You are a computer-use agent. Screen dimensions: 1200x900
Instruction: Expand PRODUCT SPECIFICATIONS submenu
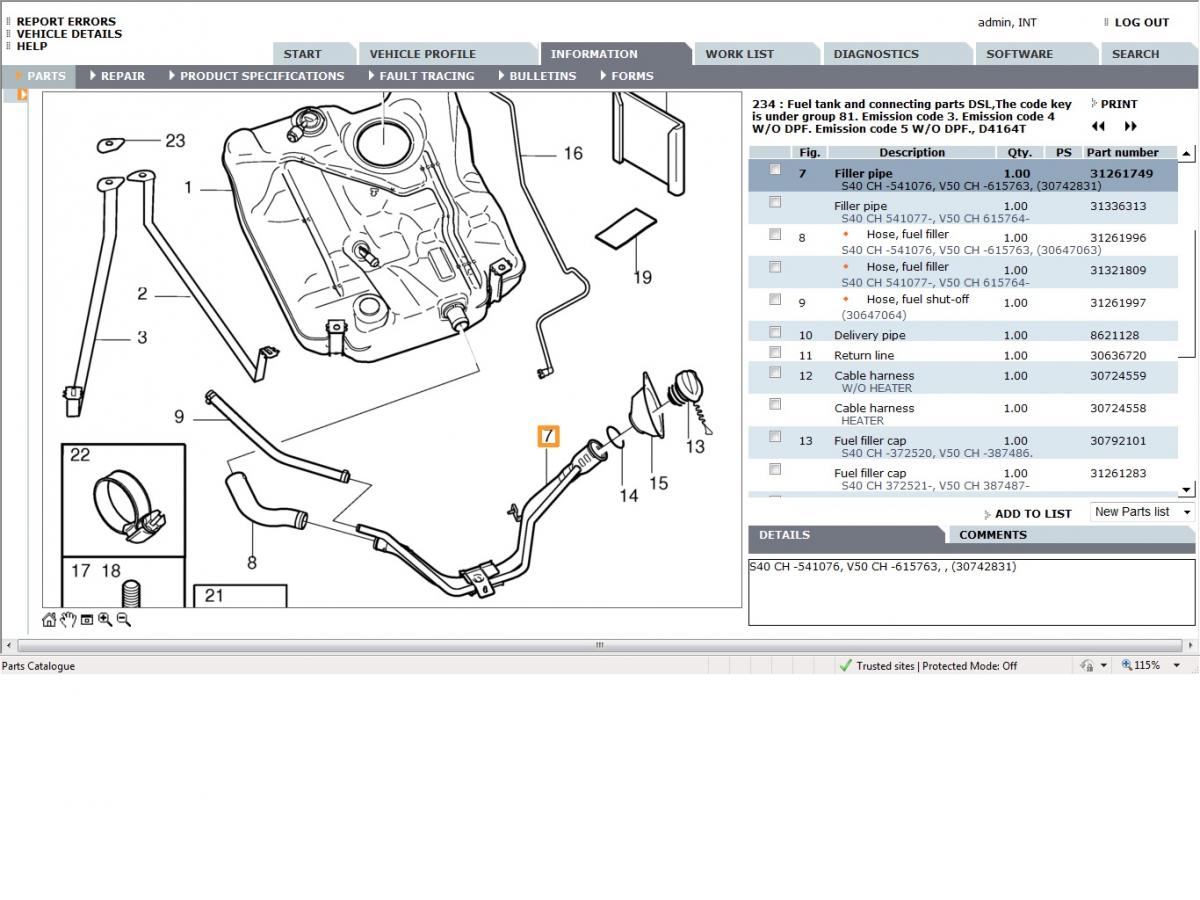click(x=256, y=76)
